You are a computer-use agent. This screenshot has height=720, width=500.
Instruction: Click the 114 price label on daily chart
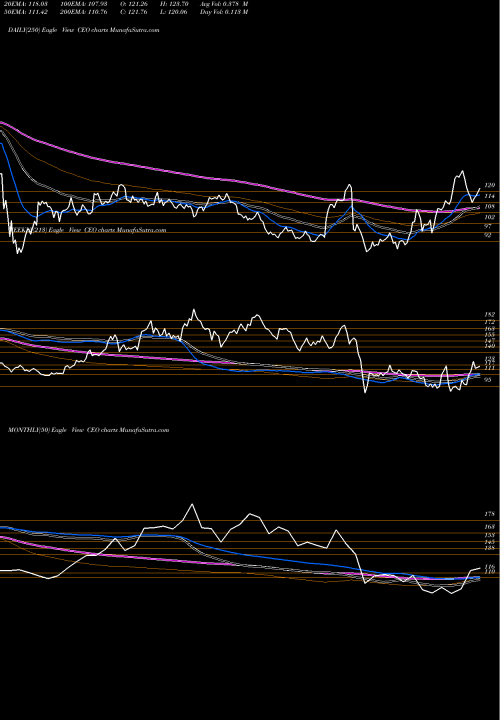490,196
